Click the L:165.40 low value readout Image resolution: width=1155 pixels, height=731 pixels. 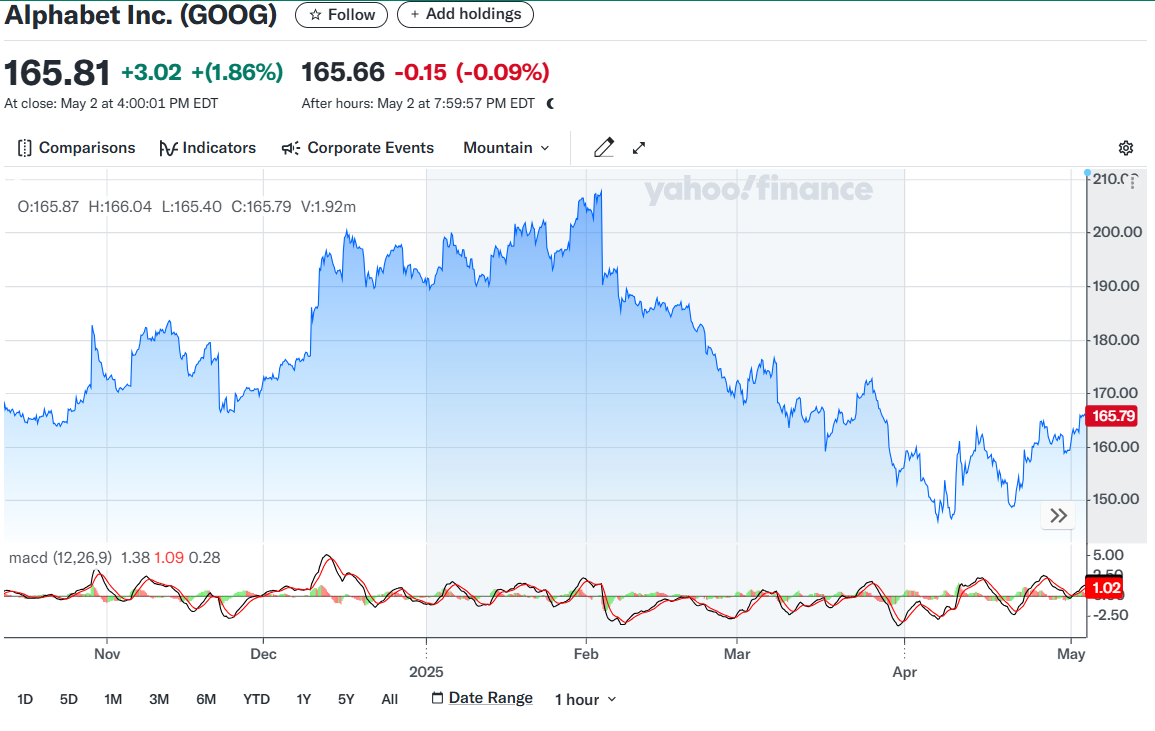(x=192, y=207)
